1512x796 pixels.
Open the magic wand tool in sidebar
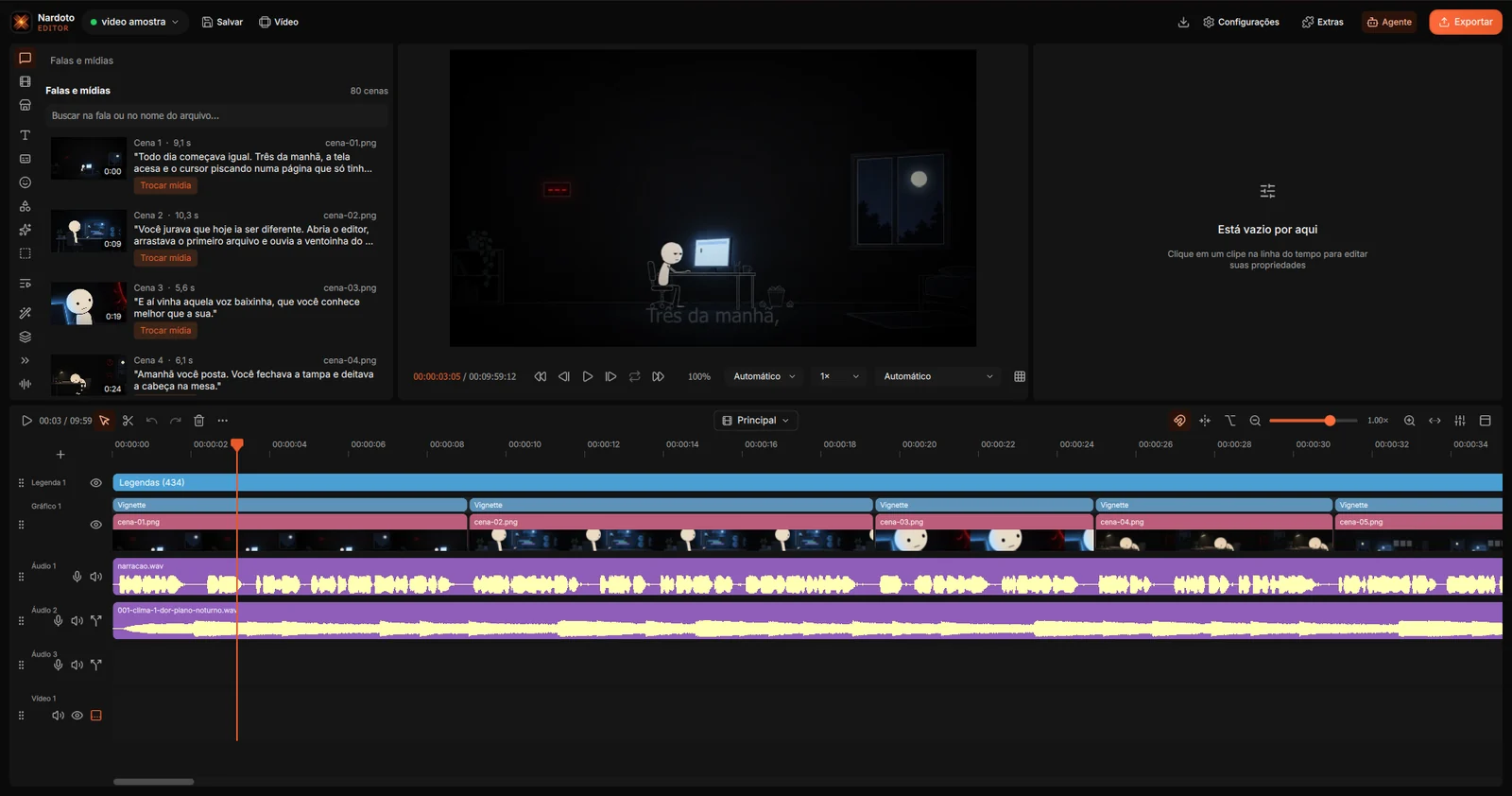click(26, 313)
